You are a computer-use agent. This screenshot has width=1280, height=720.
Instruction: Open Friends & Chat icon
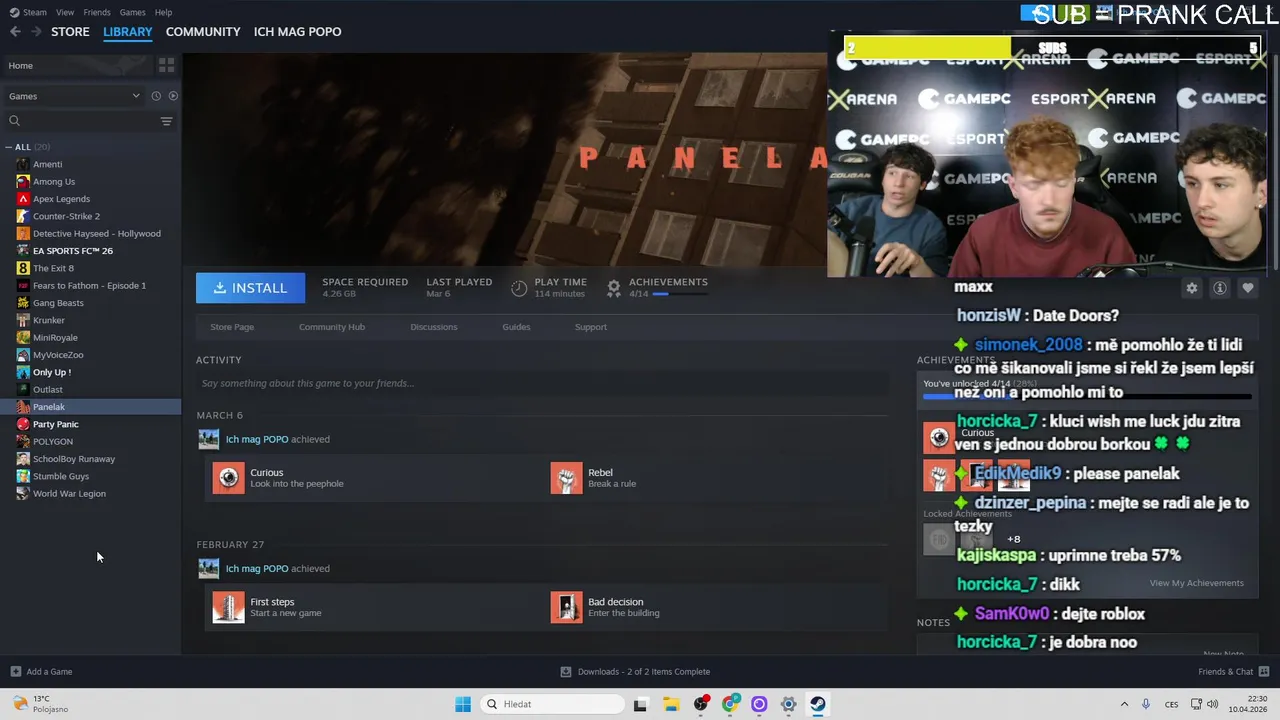[1264, 671]
